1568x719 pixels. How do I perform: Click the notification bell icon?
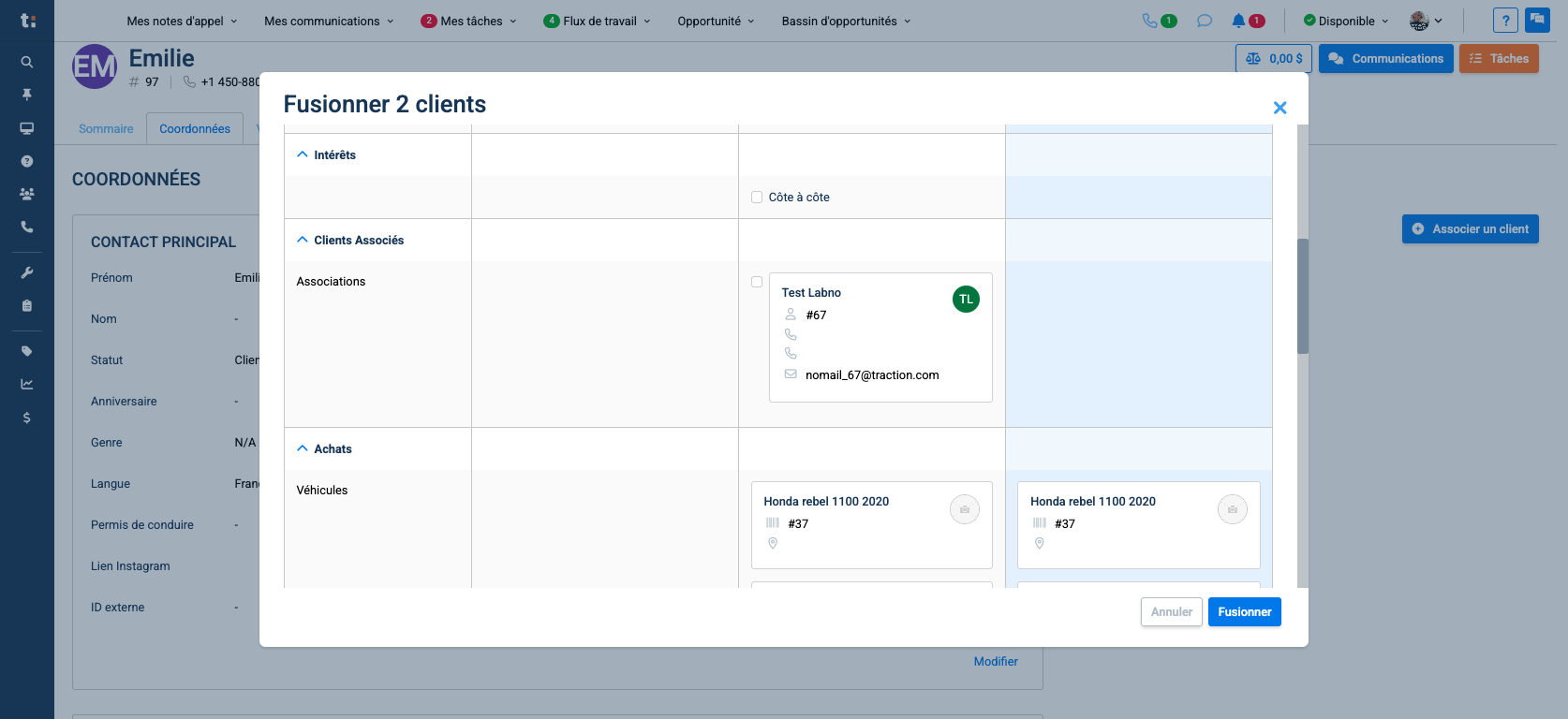pos(1238,21)
